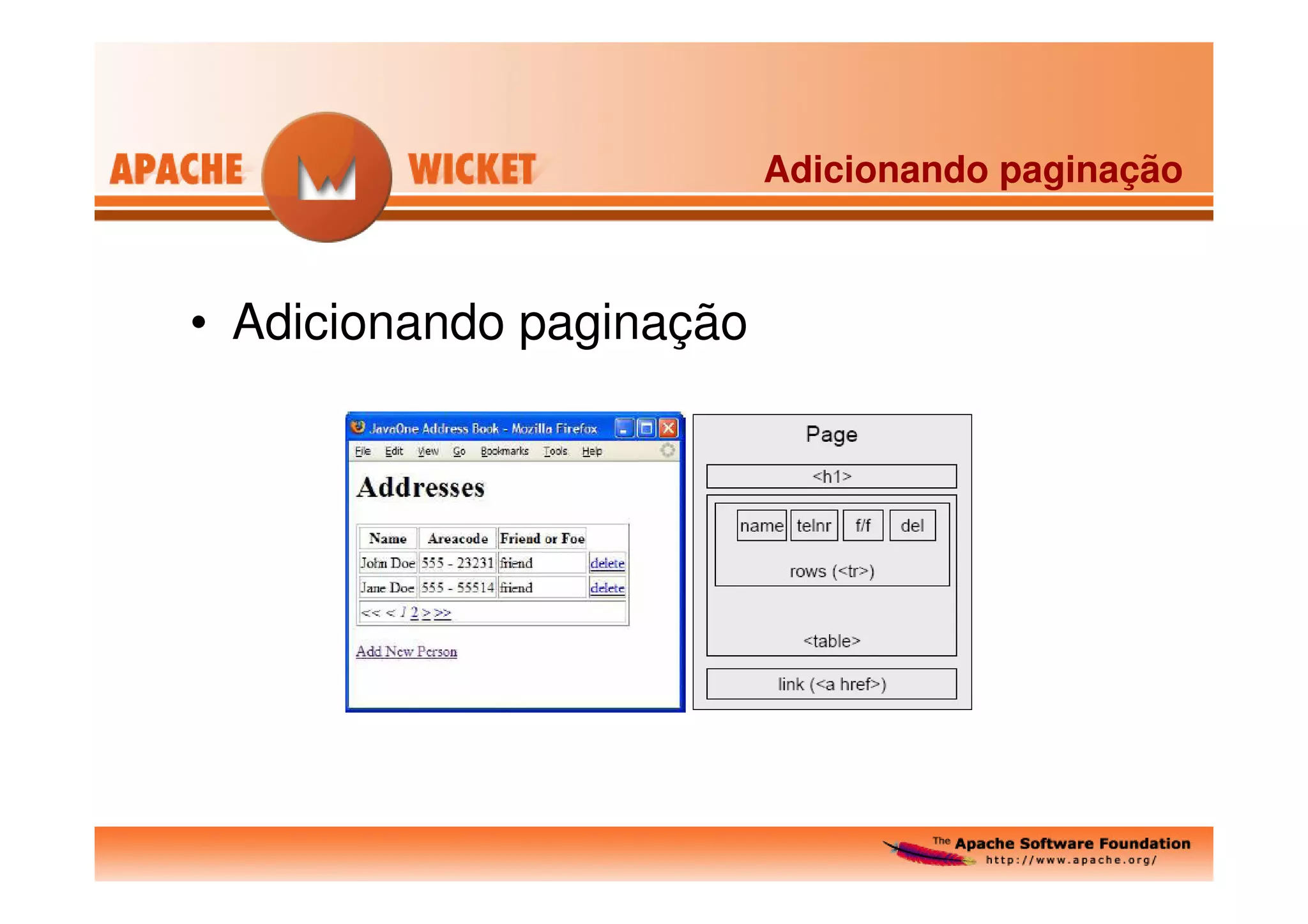Open the Tools menu
This screenshot has width=1308, height=924.
555,451
